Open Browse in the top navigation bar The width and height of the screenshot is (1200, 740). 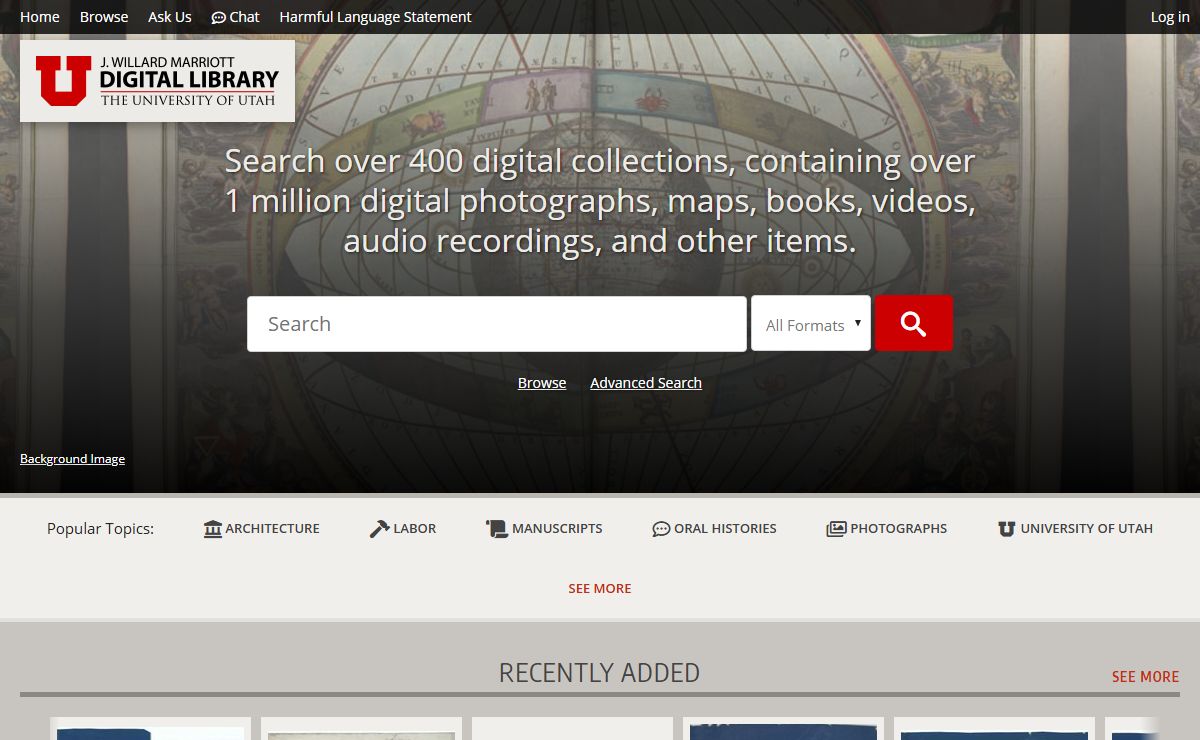pyautogui.click(x=104, y=17)
